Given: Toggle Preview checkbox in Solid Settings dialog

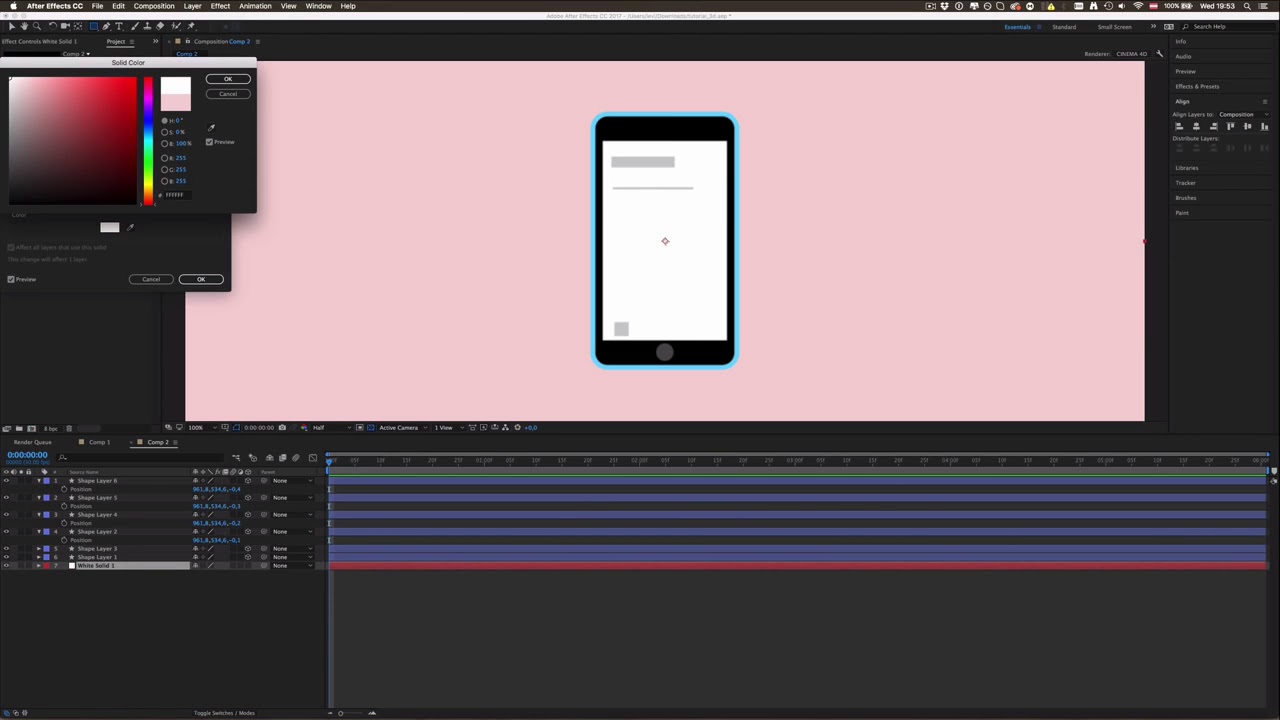Looking at the screenshot, I should pos(11,279).
